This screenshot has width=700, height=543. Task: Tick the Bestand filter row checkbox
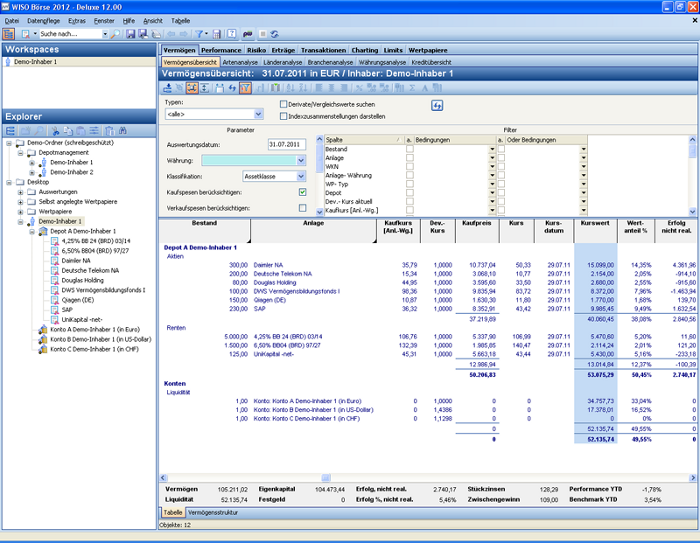[x=409, y=149]
